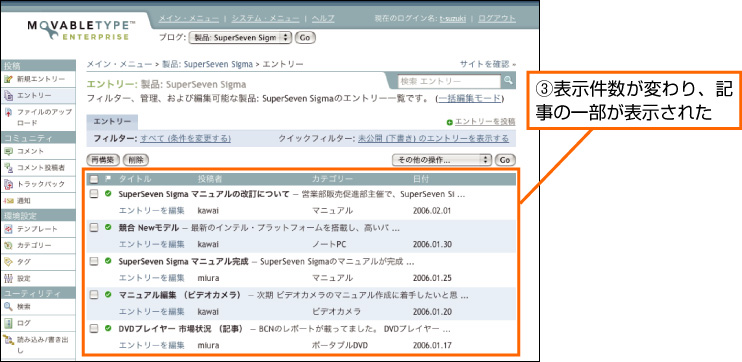Click the 一括編集モード link
This screenshot has width=742, height=362.
click(469, 99)
